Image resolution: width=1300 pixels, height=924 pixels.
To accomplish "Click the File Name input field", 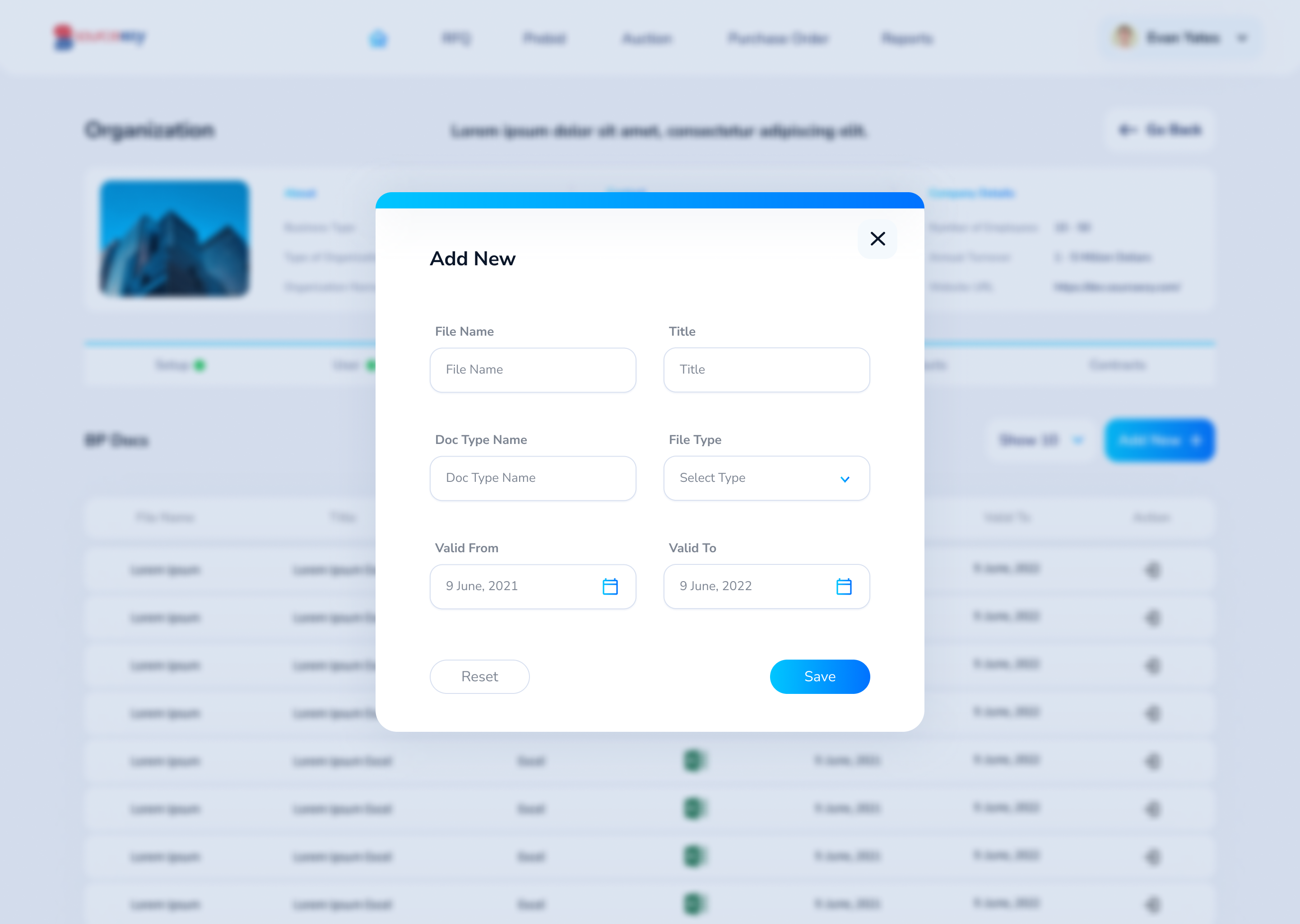I will pos(533,370).
